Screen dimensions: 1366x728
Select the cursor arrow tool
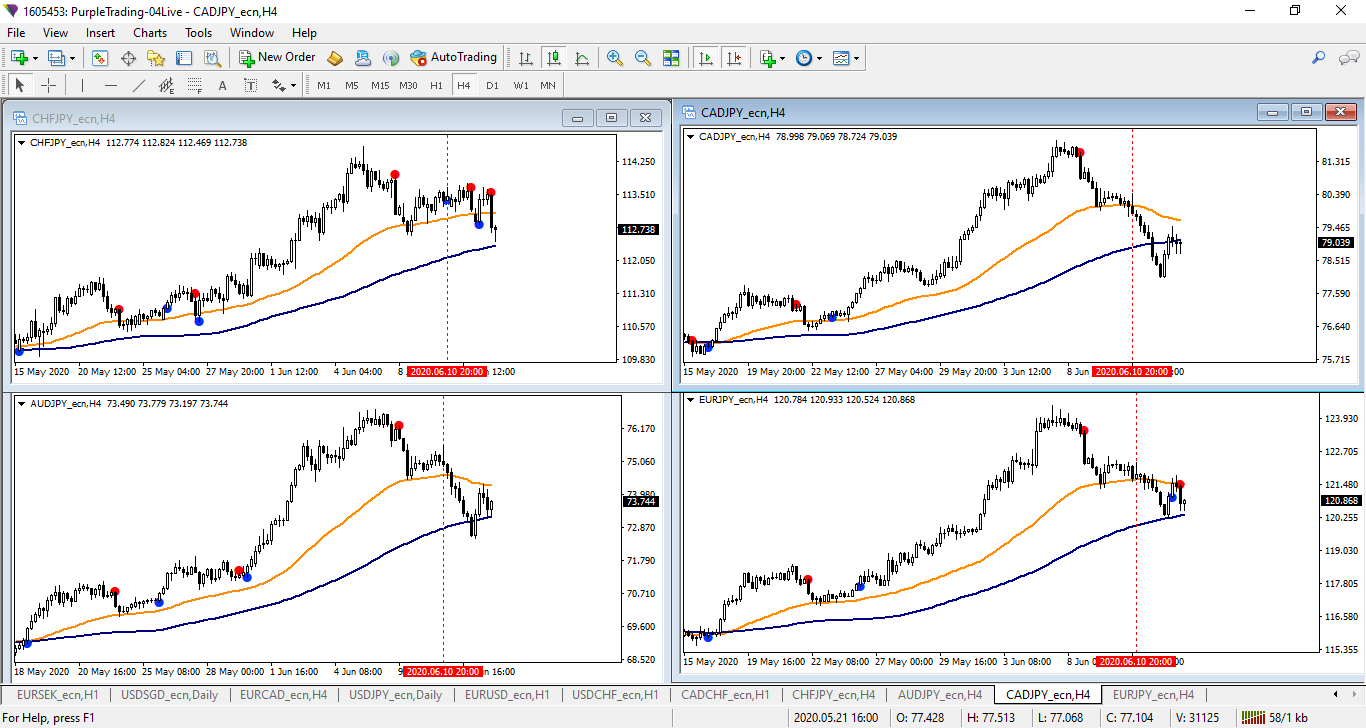point(19,85)
